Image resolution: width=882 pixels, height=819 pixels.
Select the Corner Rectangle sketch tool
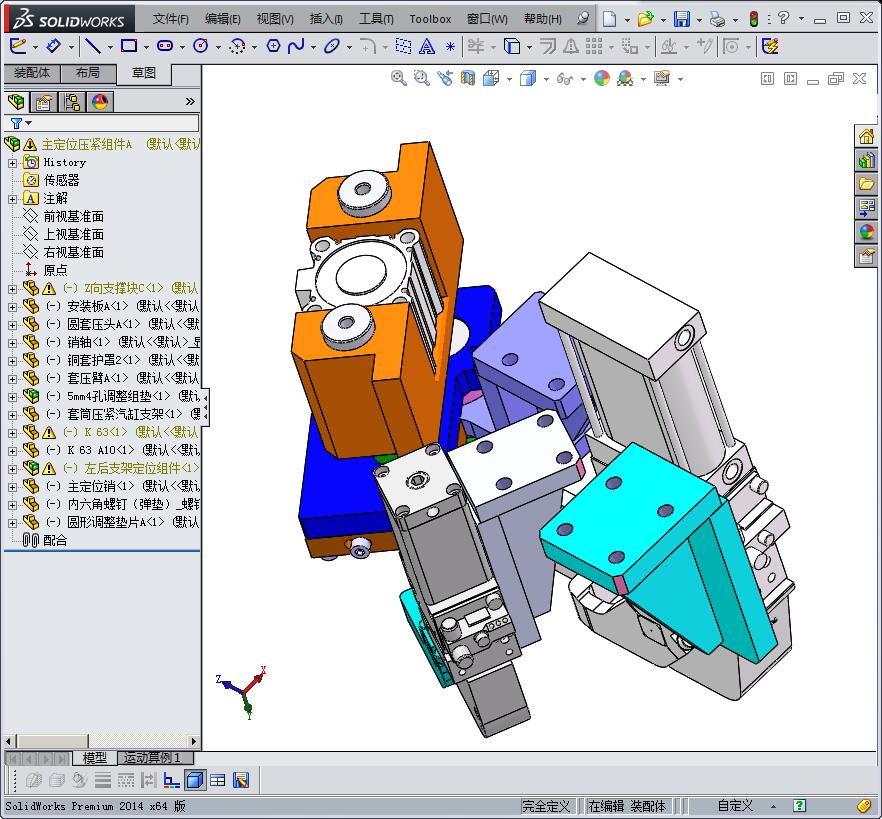129,46
